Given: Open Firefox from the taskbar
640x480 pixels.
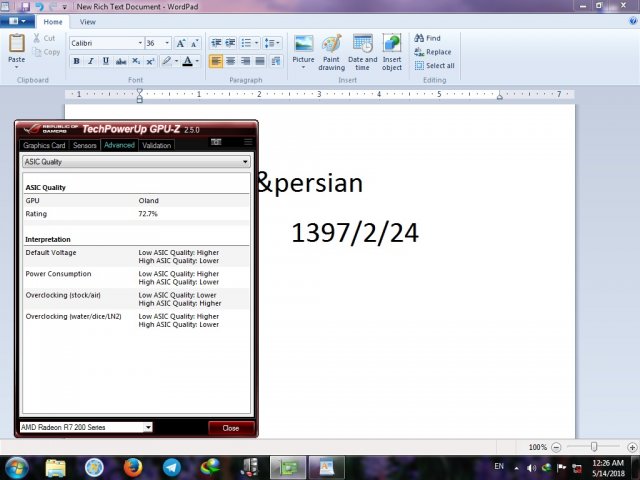Looking at the screenshot, I should coord(134,467).
